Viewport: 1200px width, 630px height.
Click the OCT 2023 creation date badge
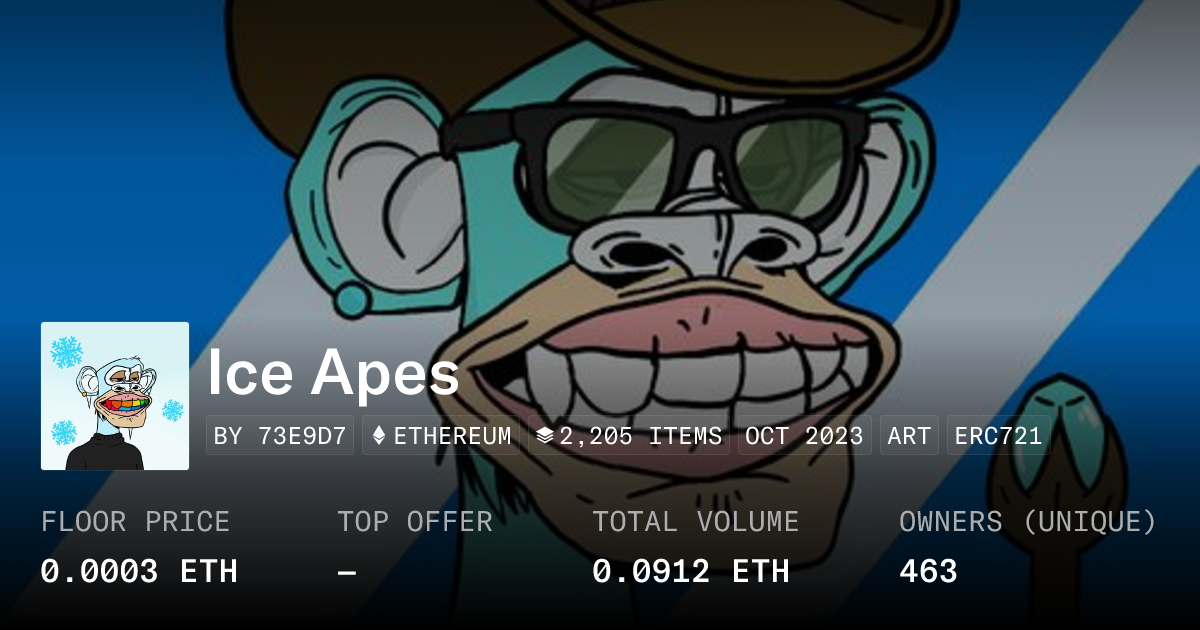pos(805,436)
